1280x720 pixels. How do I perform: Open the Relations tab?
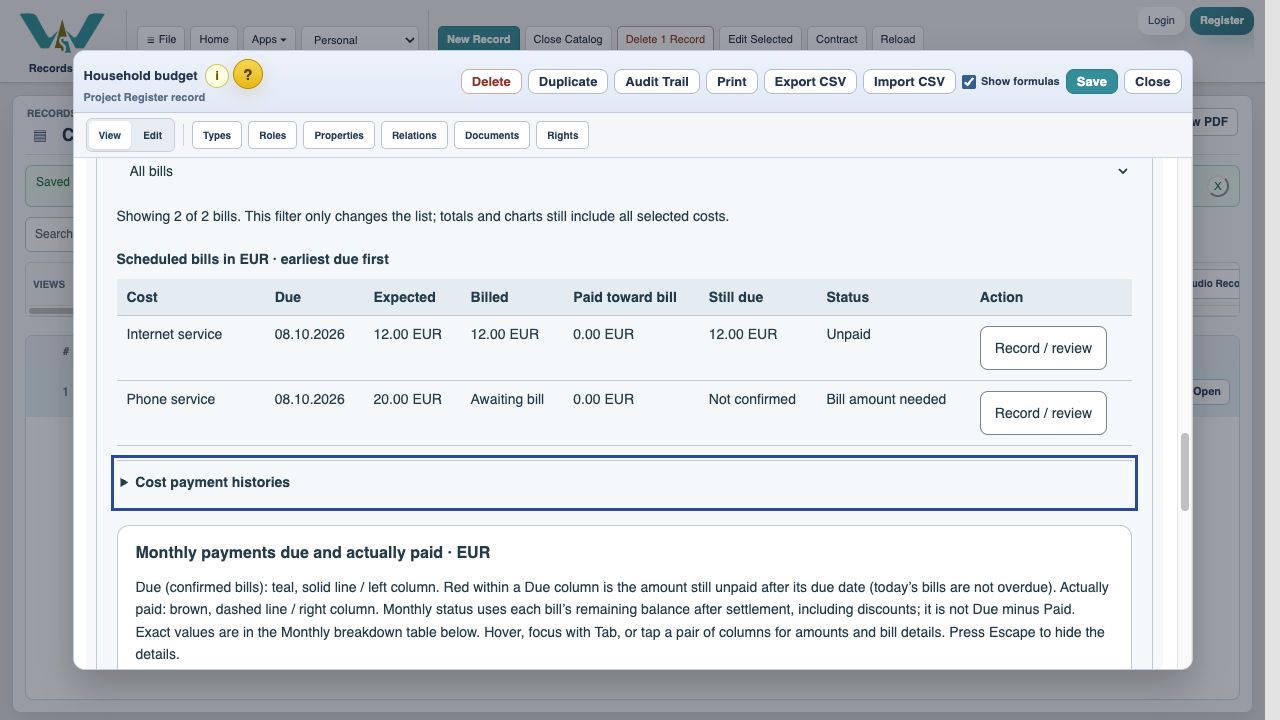414,135
